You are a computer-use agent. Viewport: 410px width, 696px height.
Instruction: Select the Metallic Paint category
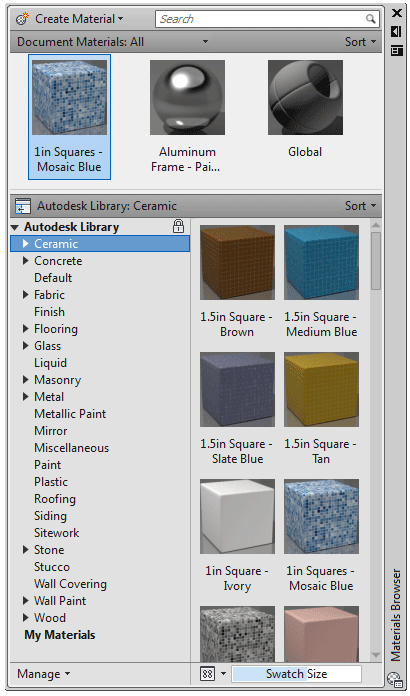70,414
